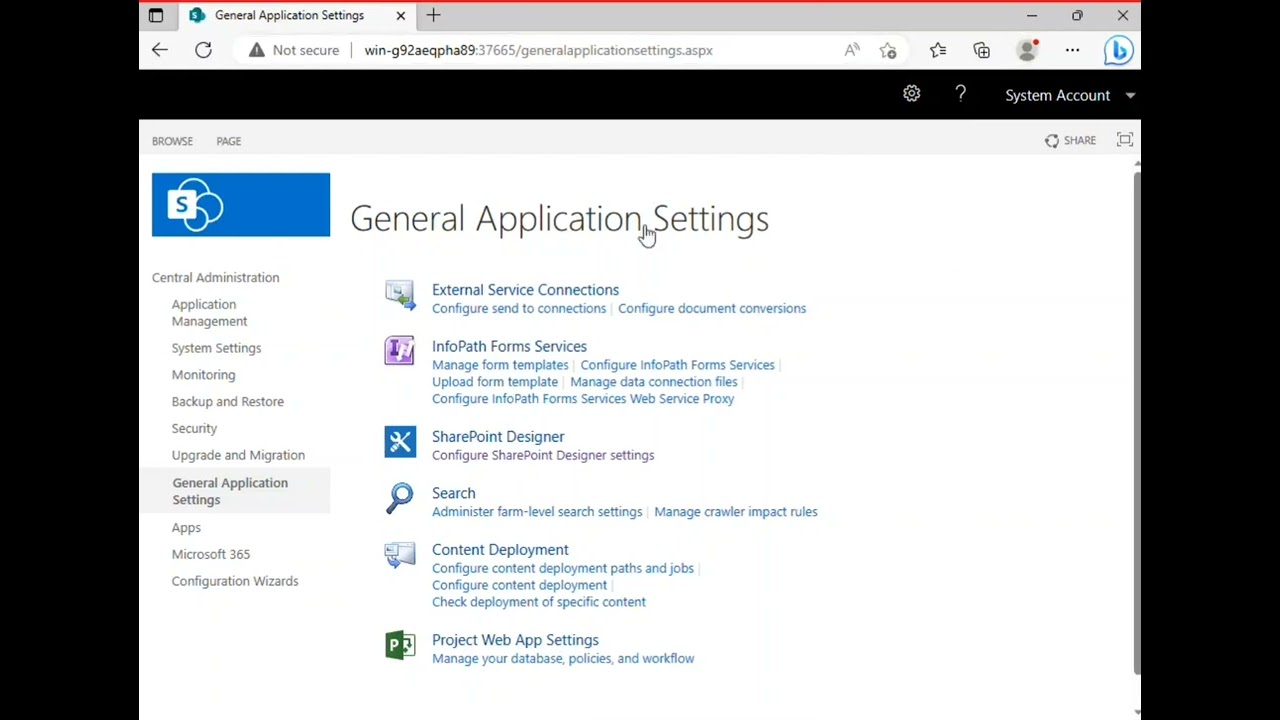Open External Service Connections heading link
Viewport: 1280px width, 720px height.
[x=525, y=290]
